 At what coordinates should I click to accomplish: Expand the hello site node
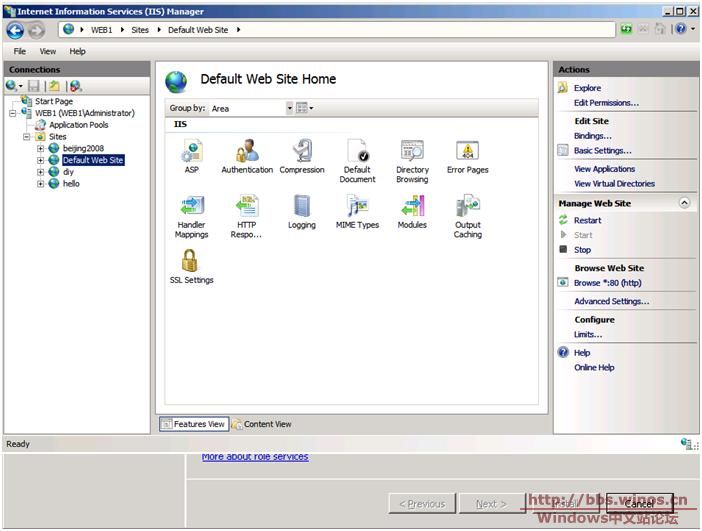pos(40,184)
